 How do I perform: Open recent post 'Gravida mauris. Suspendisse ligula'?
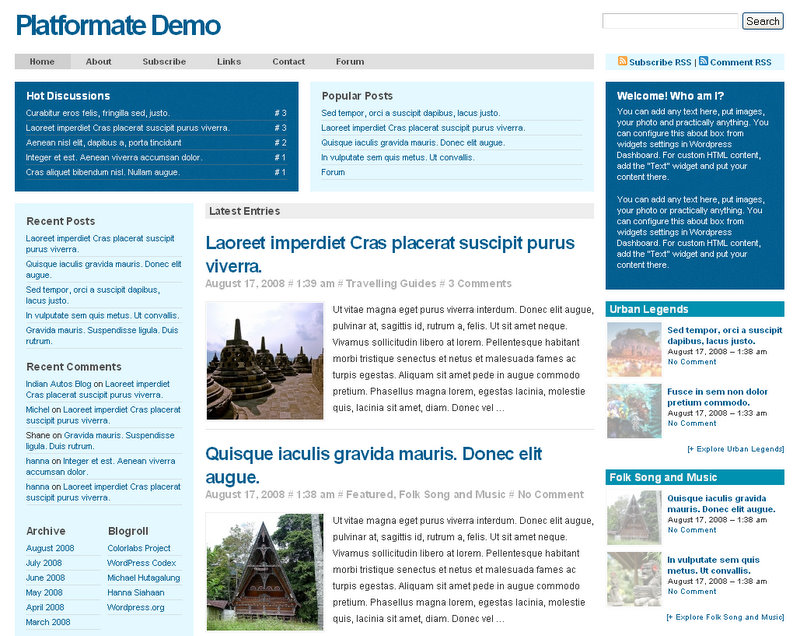tap(102, 336)
